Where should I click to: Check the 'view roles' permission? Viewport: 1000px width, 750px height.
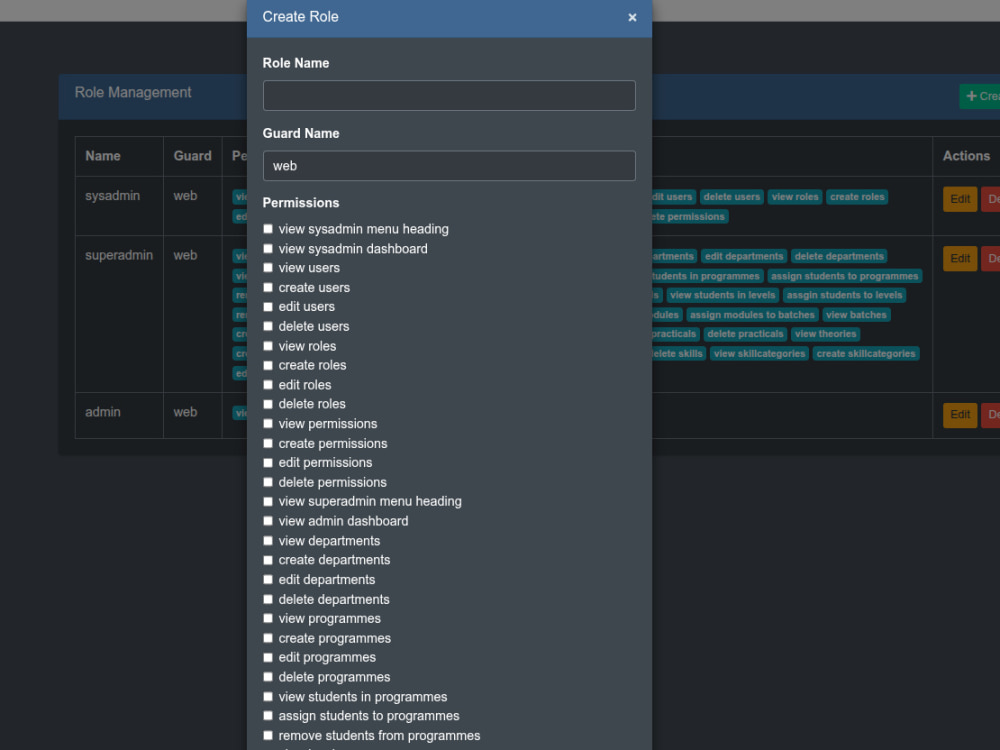pos(268,346)
